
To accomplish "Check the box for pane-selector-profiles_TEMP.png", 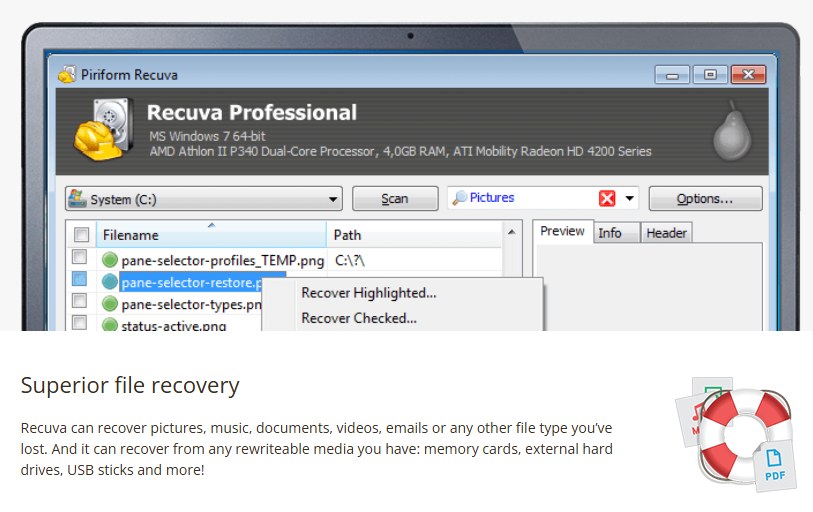I will (x=79, y=256).
